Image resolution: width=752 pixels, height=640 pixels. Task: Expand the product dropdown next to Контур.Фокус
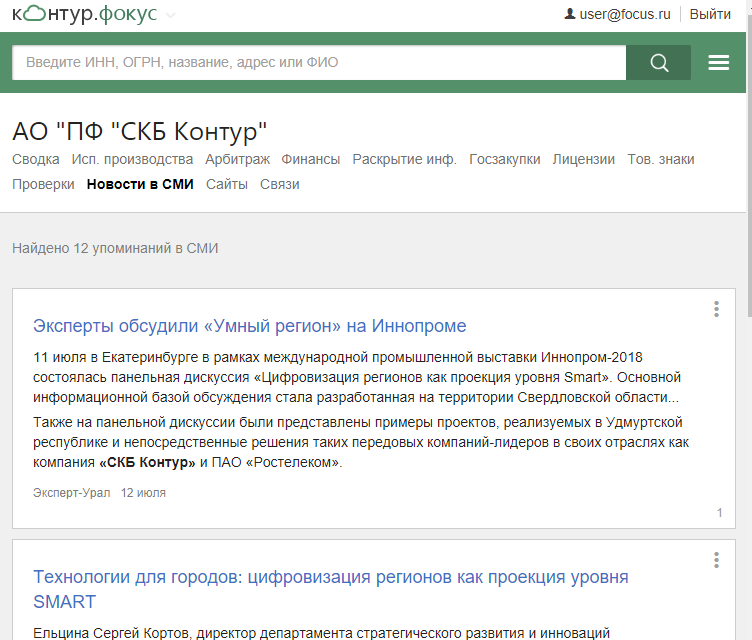click(x=170, y=16)
